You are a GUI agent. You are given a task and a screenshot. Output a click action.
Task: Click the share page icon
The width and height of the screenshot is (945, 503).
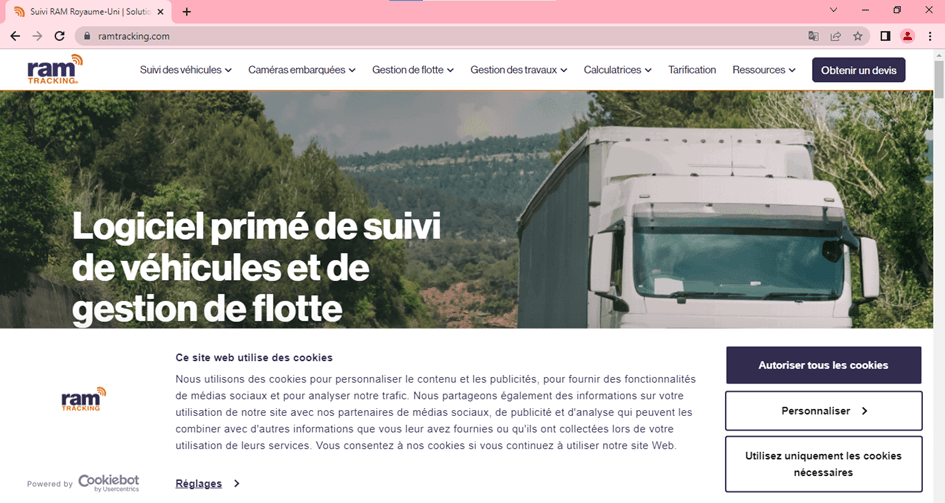[835, 36]
